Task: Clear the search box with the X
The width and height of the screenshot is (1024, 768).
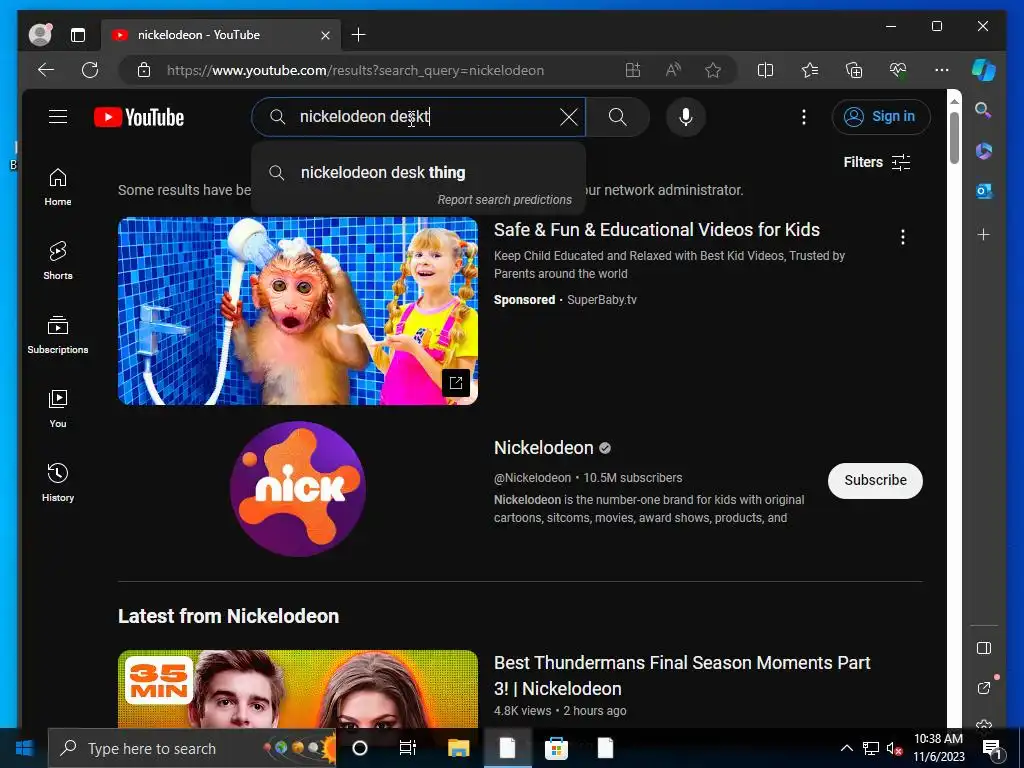Action: (x=569, y=118)
